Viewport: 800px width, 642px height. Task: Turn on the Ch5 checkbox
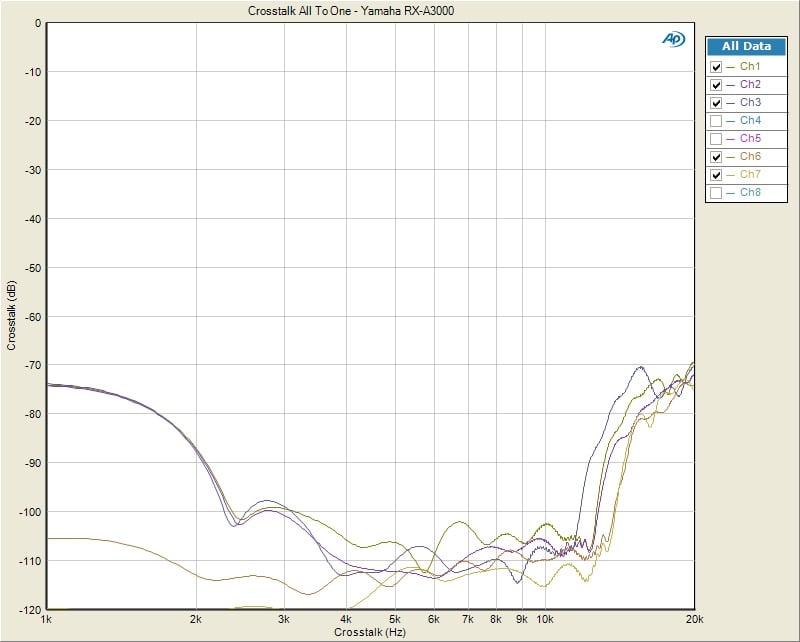[716, 139]
